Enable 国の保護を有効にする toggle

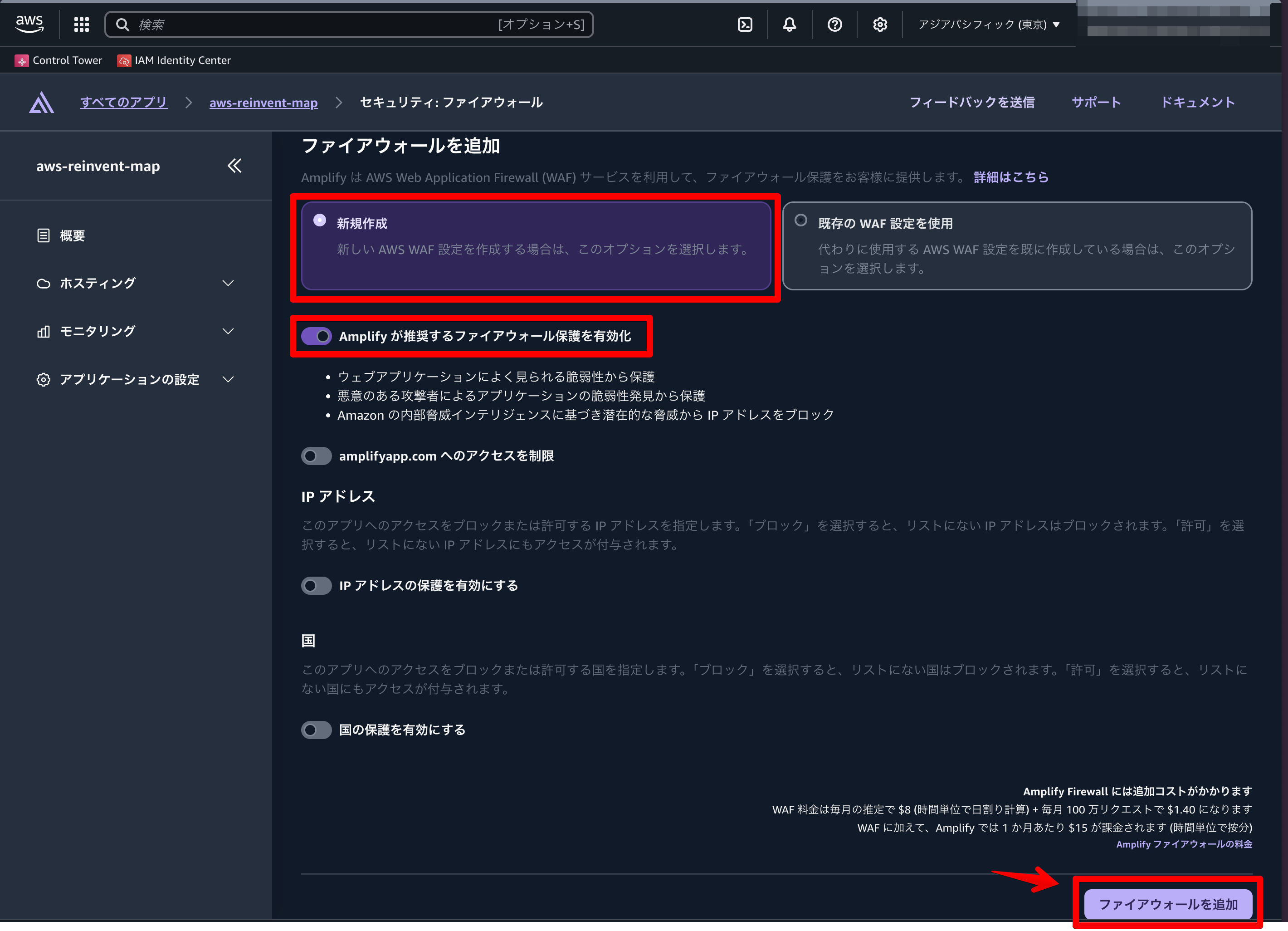[316, 730]
